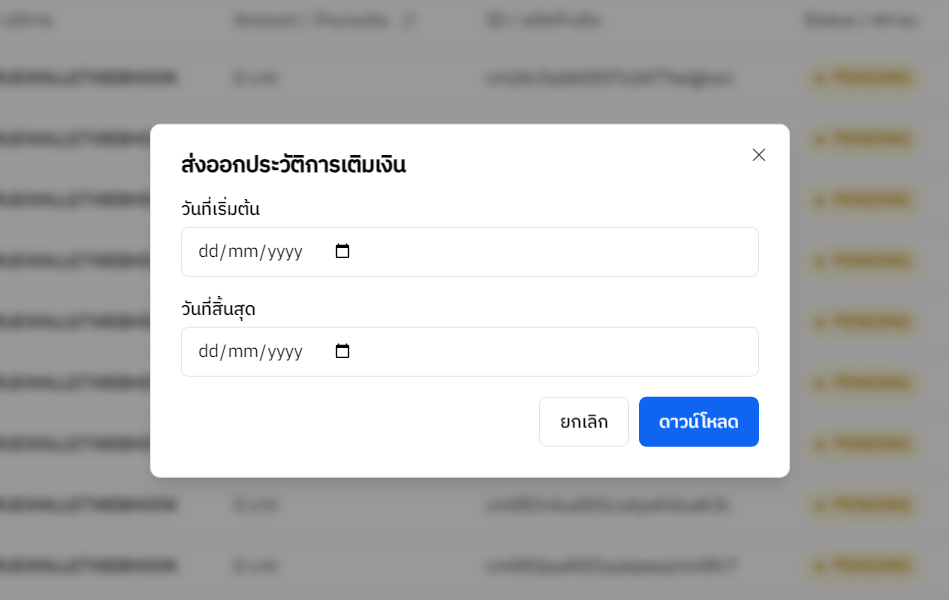
Task: Close the export dialog with the X icon
Action: point(758,155)
